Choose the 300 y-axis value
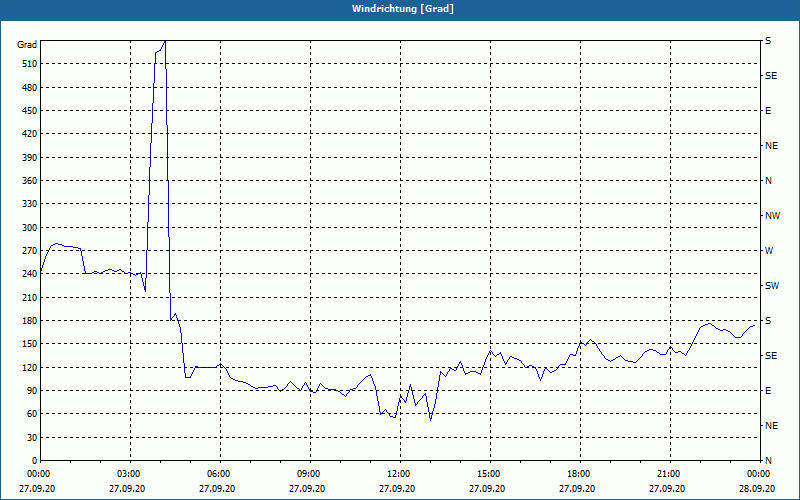The image size is (800, 500). (29, 228)
